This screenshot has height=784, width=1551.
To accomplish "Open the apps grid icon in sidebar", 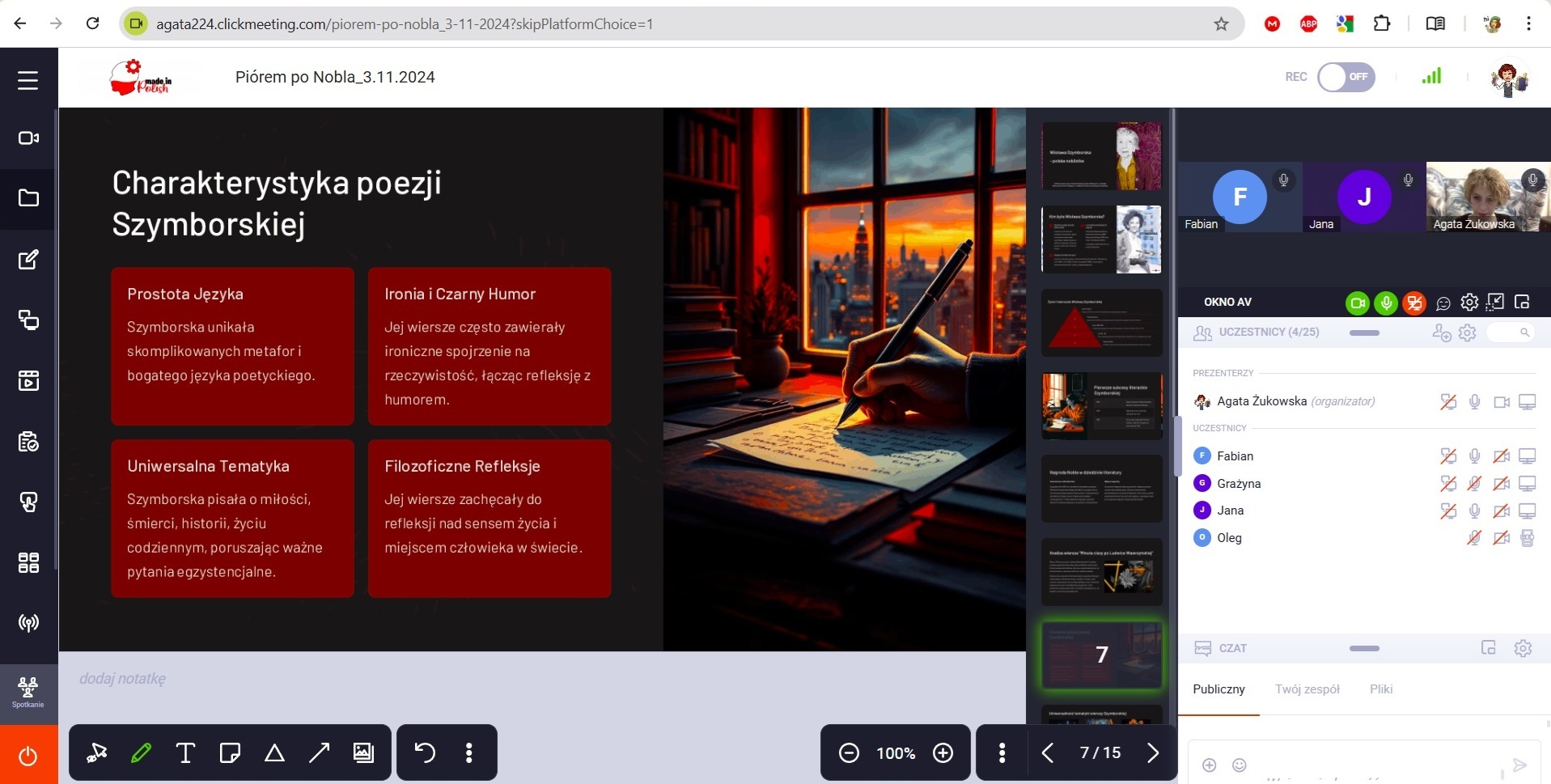I will click(x=28, y=562).
